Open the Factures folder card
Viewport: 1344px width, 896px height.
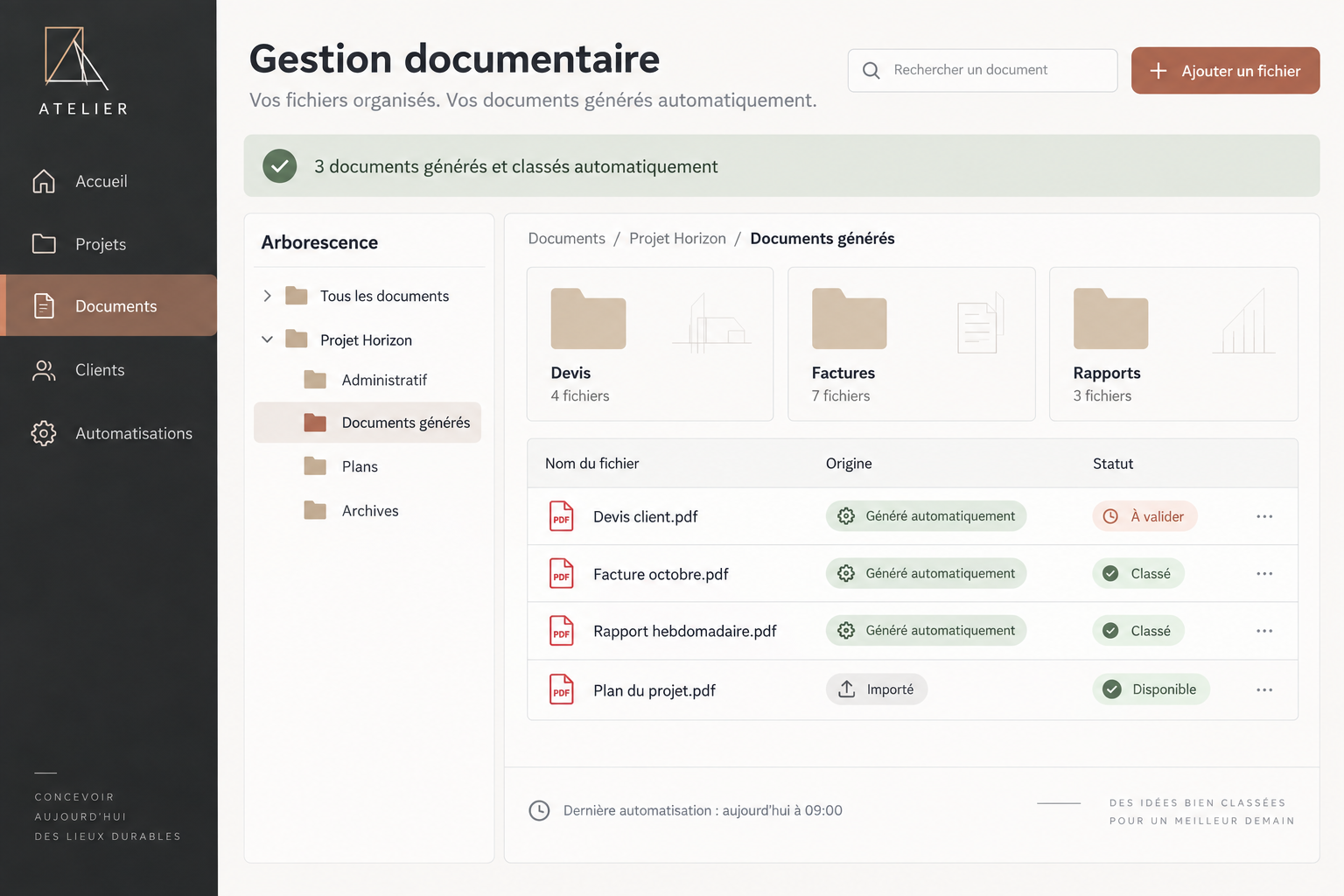[912, 344]
